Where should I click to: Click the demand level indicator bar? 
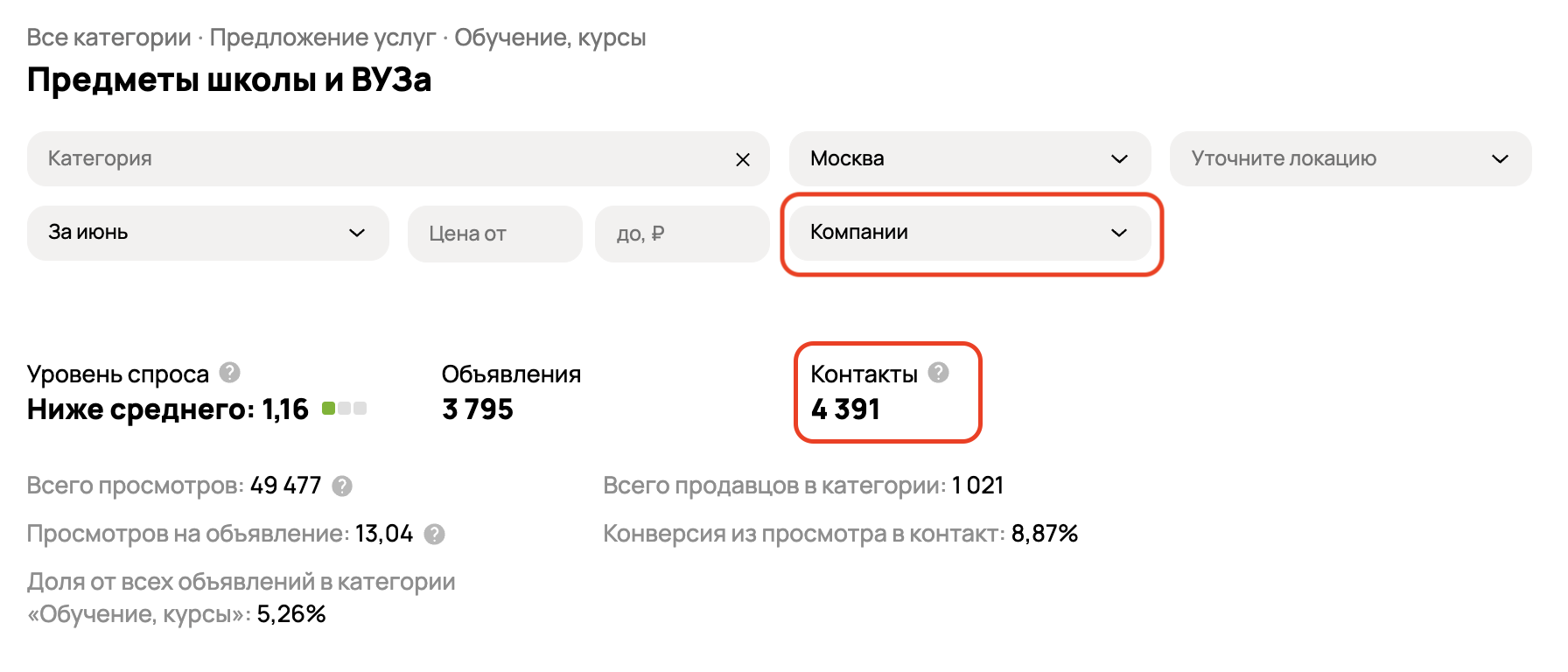pos(344,409)
